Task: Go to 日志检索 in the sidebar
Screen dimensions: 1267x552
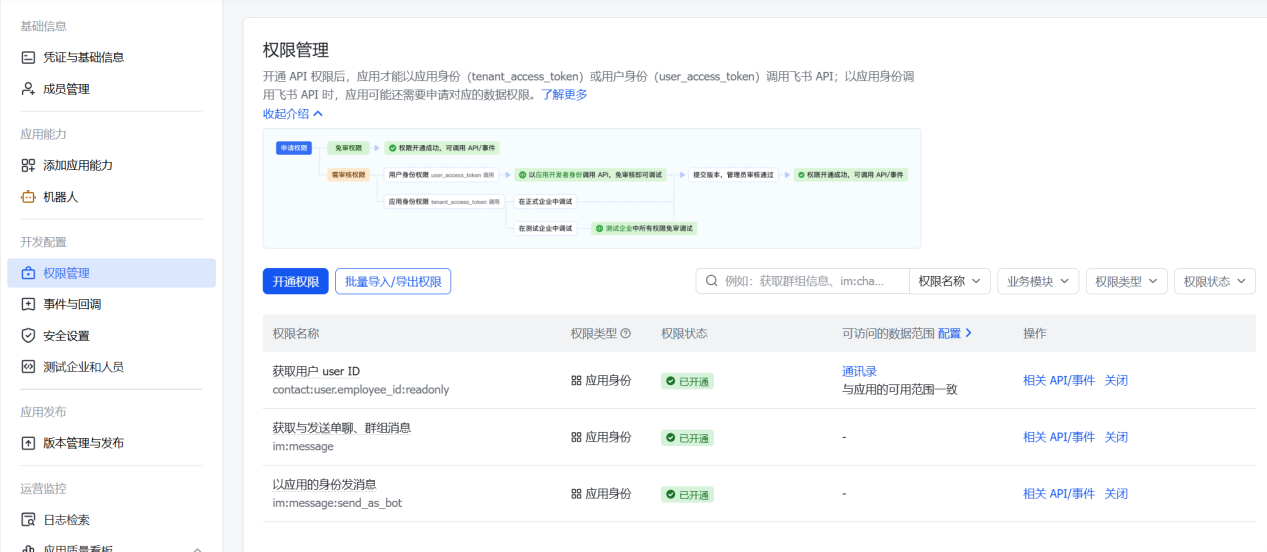Action: (x=66, y=520)
